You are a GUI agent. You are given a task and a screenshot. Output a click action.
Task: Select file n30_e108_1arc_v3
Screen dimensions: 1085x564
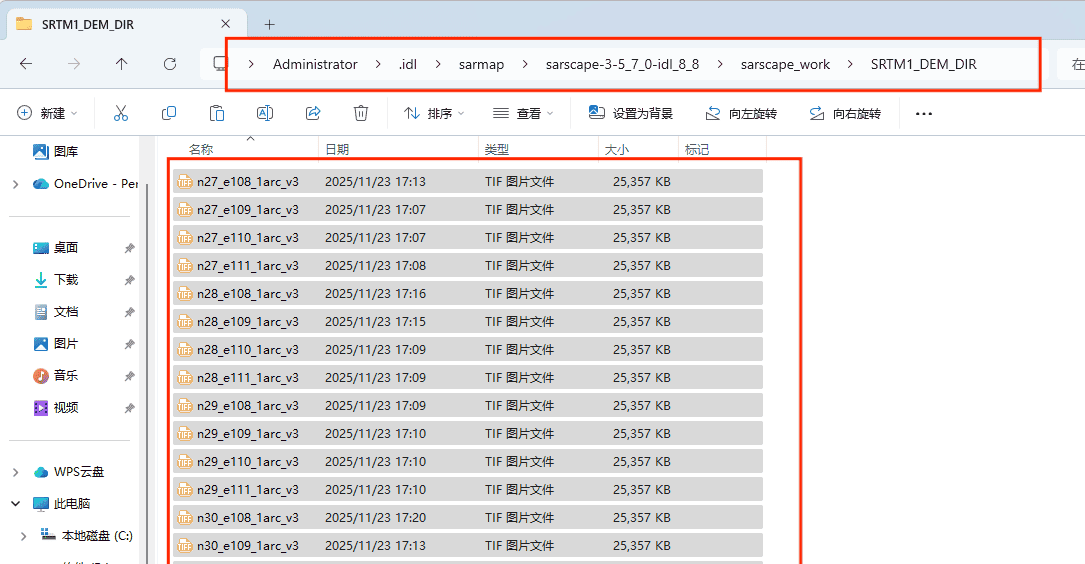[468, 518]
